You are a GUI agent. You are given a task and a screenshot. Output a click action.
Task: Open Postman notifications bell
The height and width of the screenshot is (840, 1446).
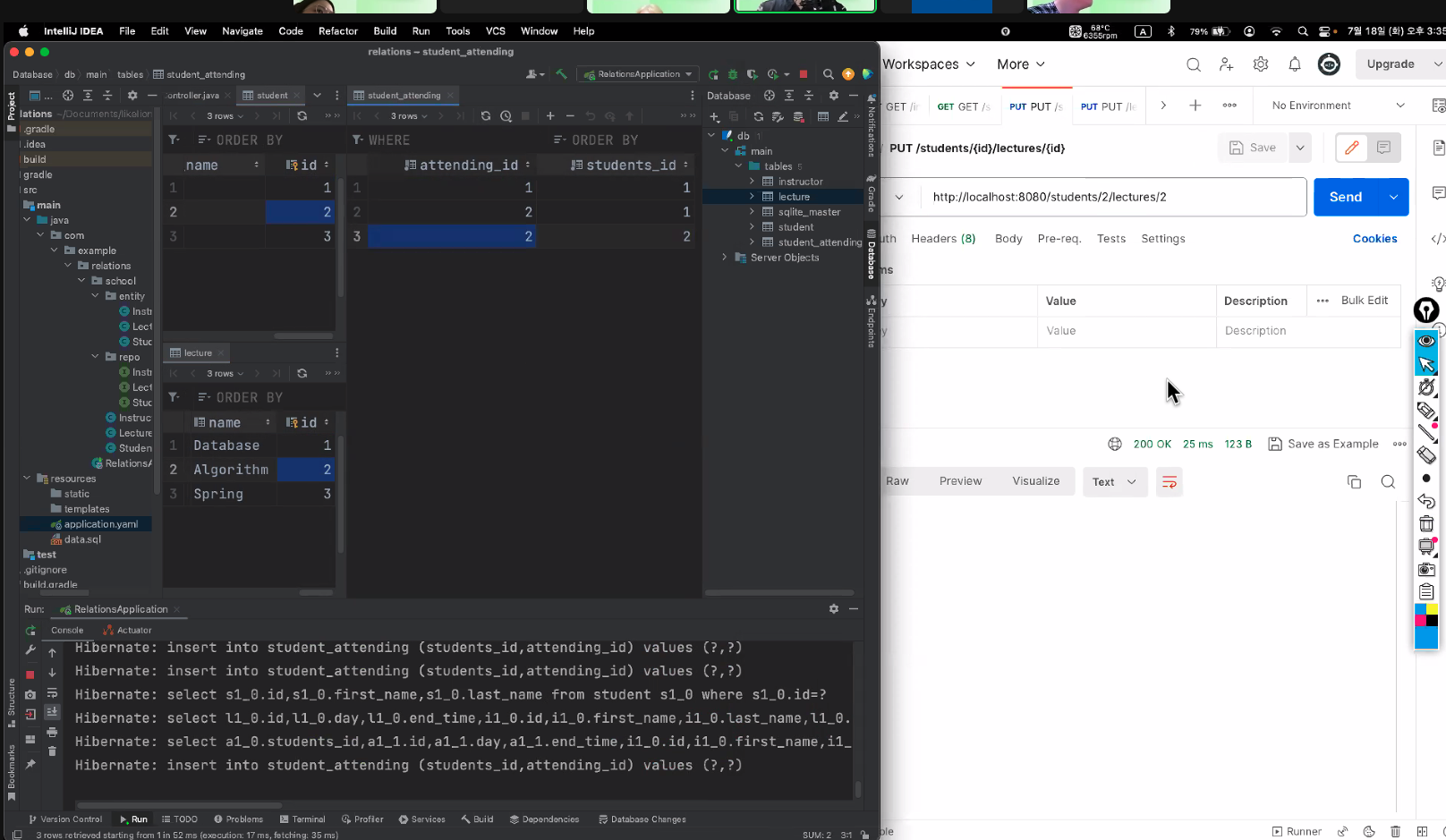coord(1295,64)
